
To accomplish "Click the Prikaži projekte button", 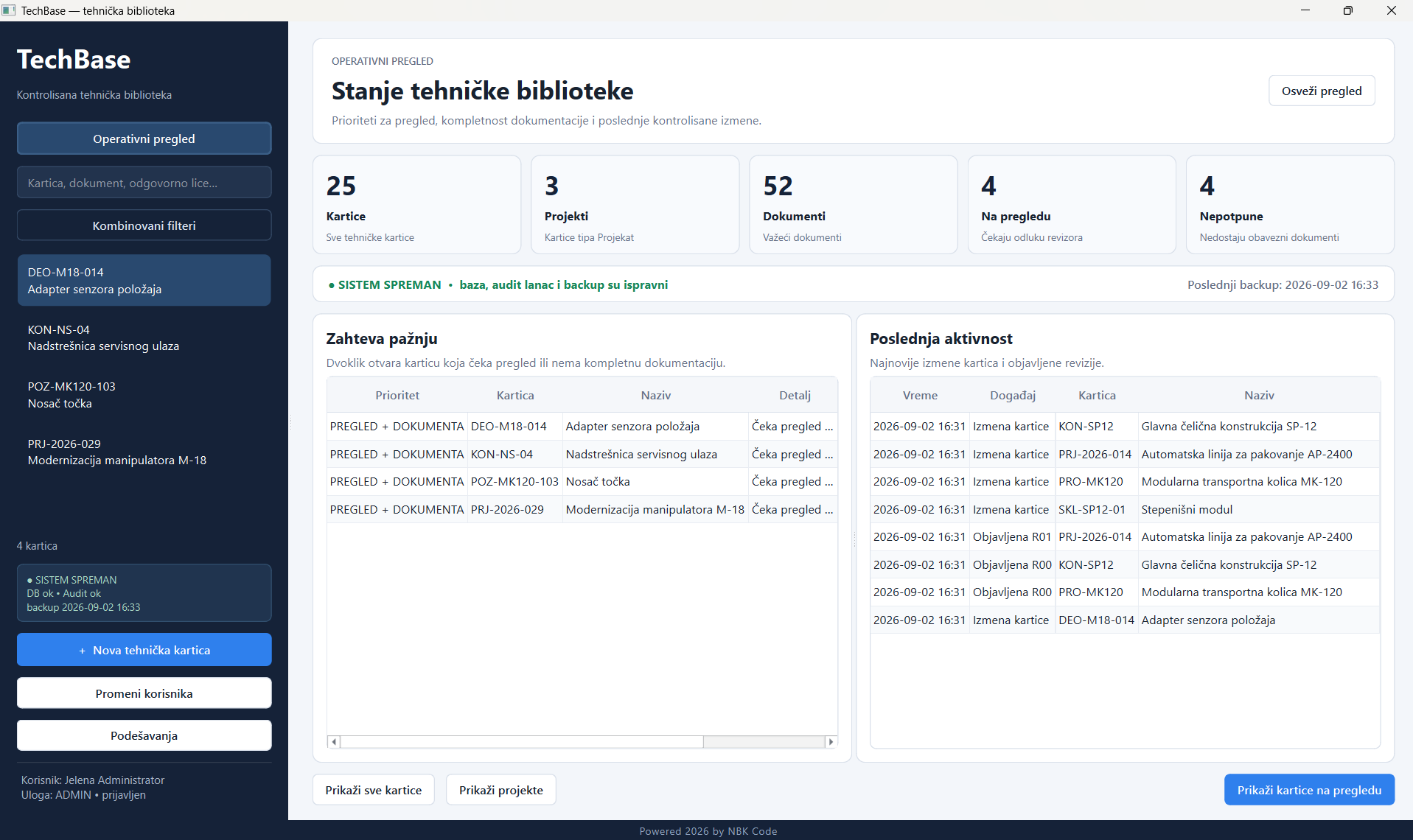I will pos(501,790).
